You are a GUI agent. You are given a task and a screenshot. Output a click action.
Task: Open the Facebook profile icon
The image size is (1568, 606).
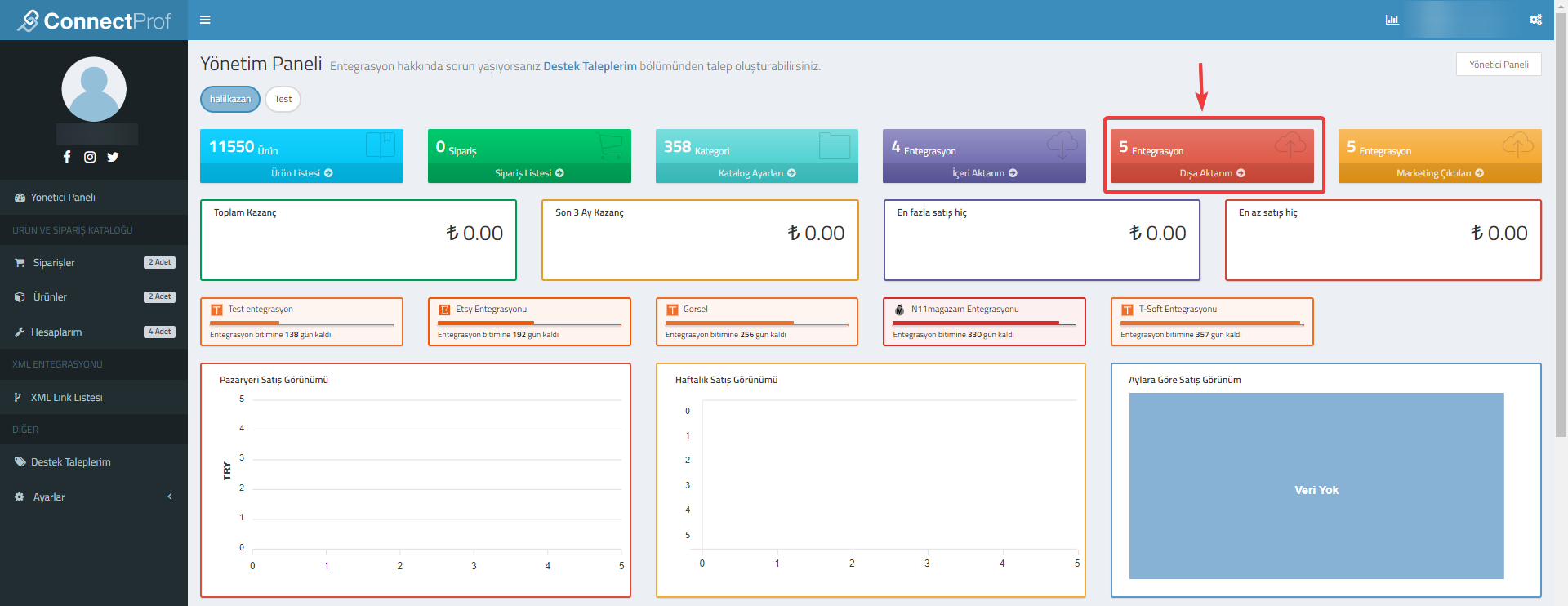[67, 157]
